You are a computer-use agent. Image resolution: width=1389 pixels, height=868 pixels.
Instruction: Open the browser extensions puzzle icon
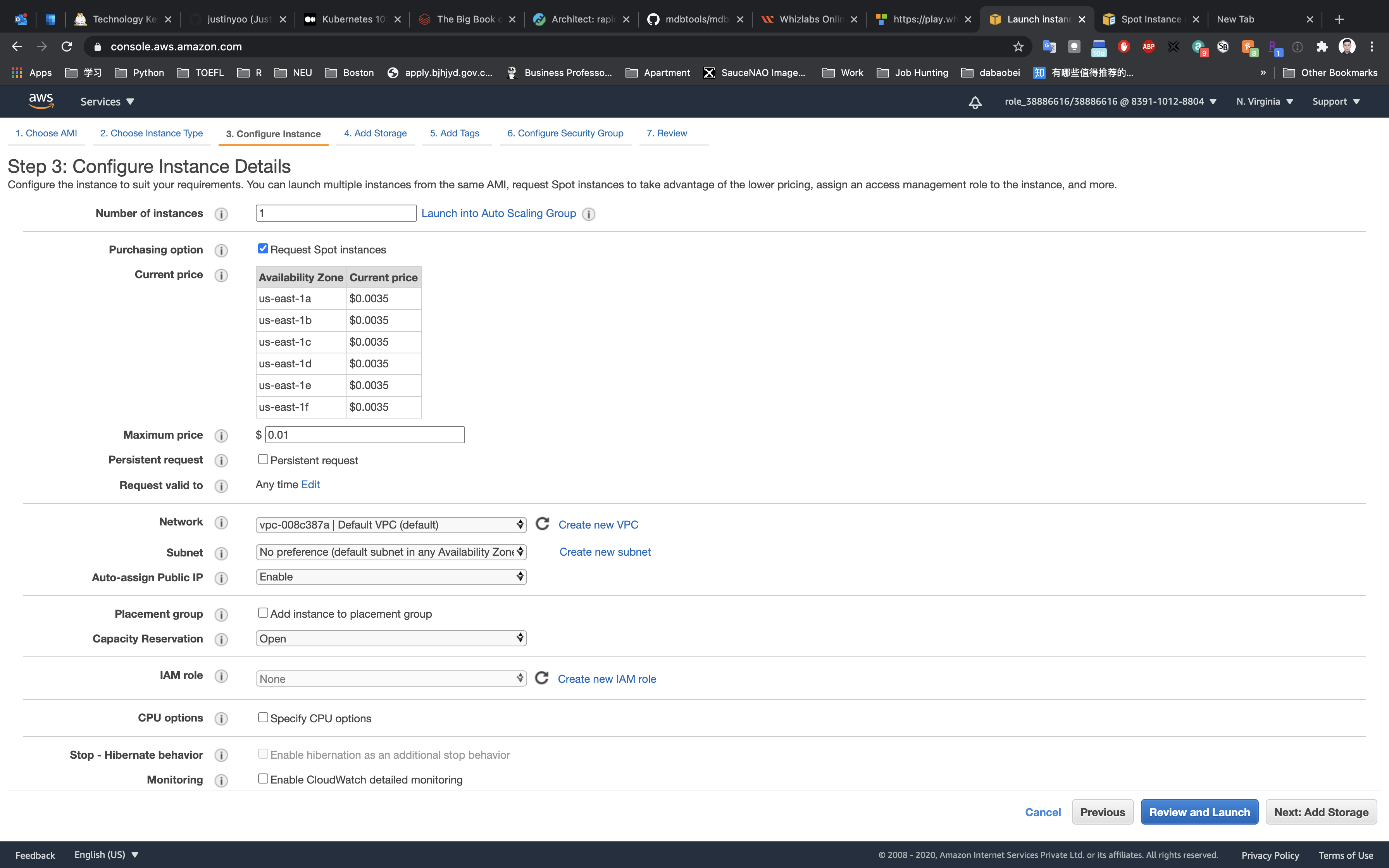1322,46
